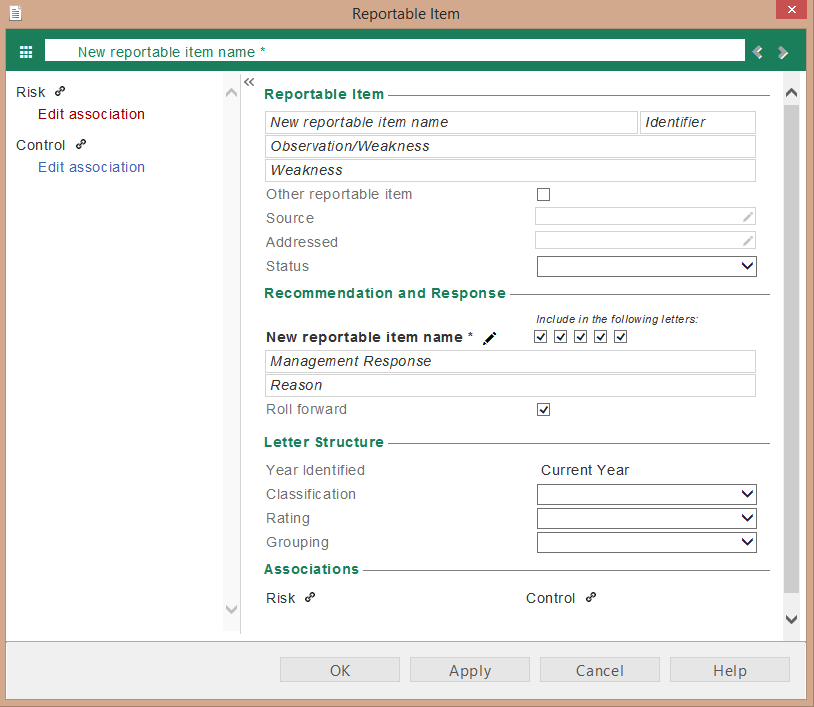Open the Classification dropdown
This screenshot has height=707, width=814.
[x=647, y=494]
